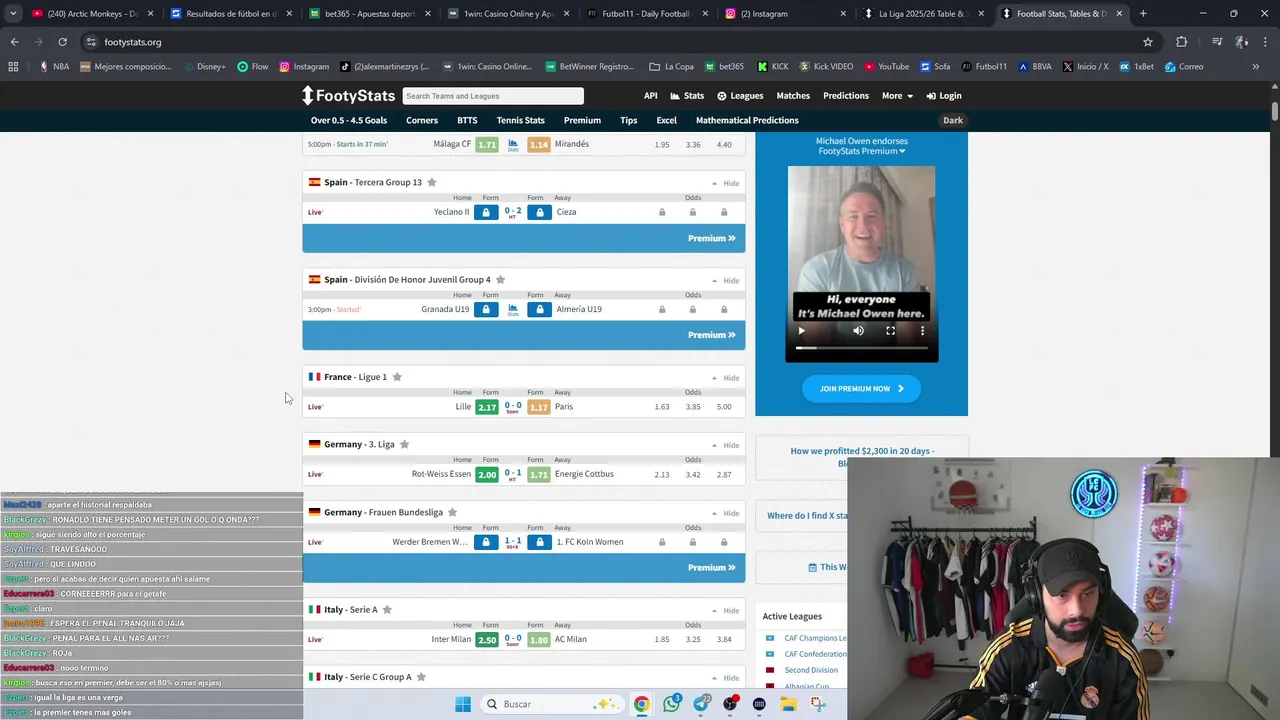
Task: Click the FootyStats logo
Action: pos(348,96)
